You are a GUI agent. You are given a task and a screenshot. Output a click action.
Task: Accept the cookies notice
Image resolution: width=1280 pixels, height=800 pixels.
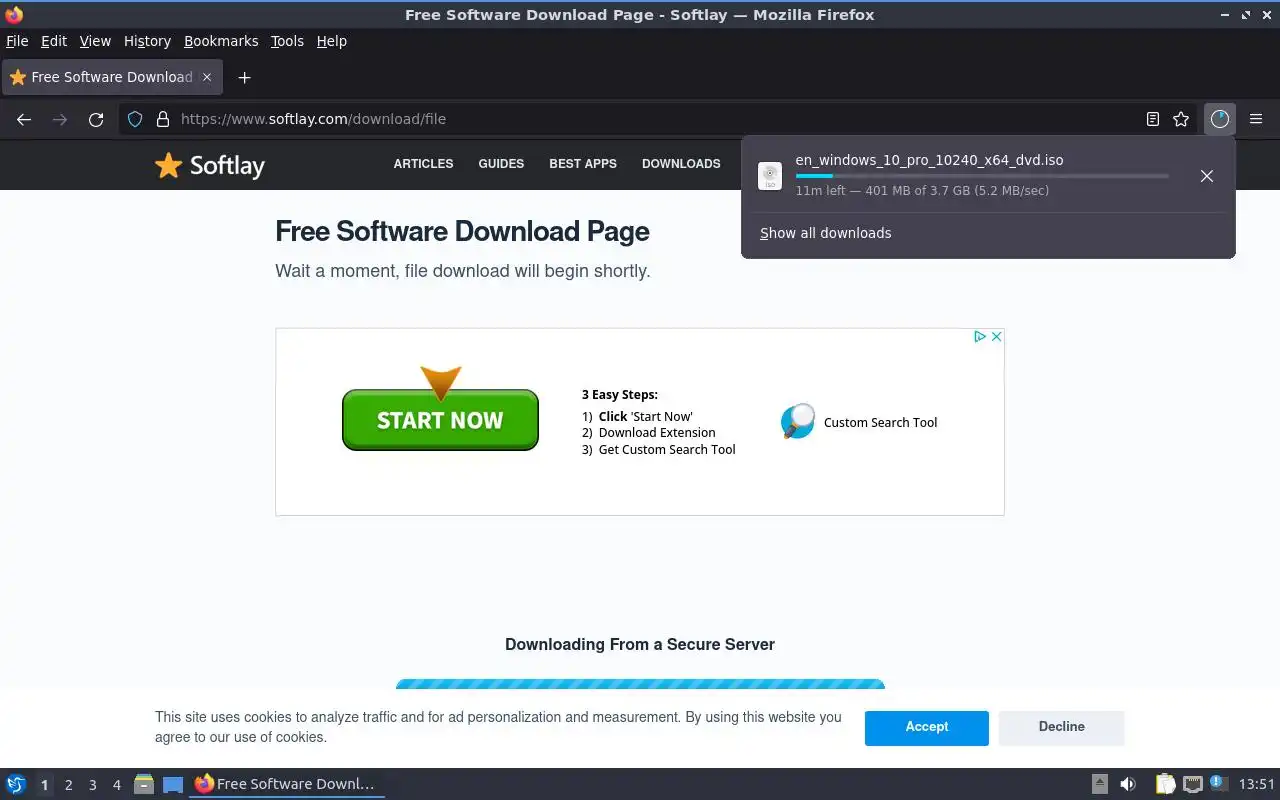pos(927,727)
